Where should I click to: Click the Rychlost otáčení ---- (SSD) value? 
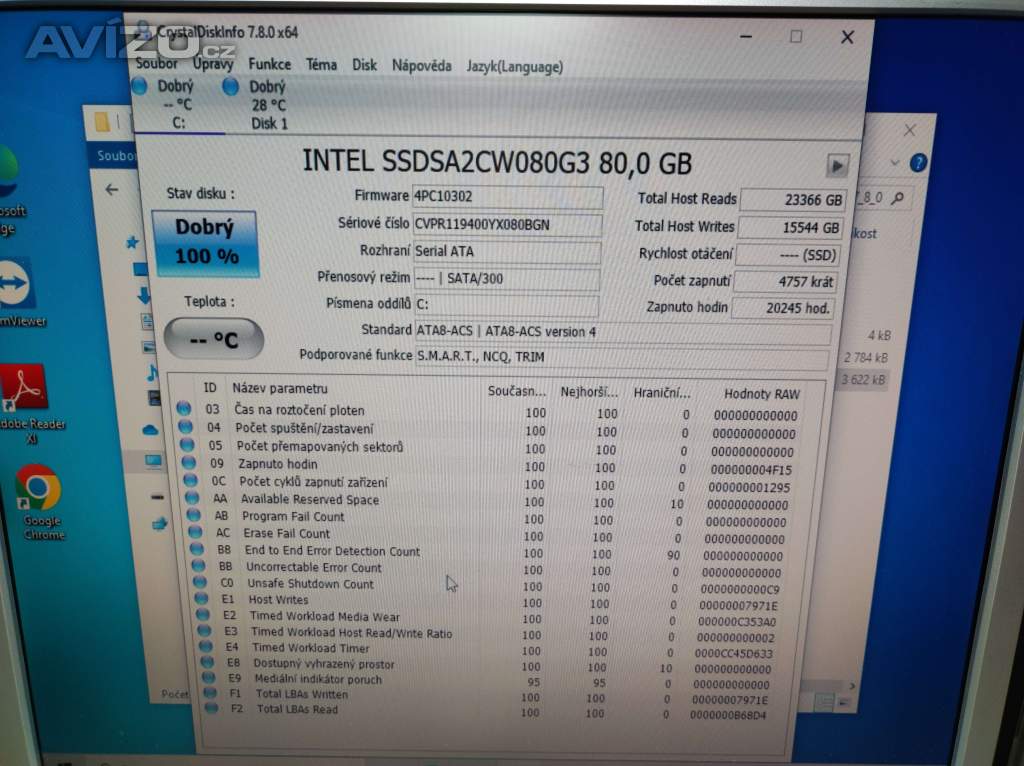tap(788, 255)
